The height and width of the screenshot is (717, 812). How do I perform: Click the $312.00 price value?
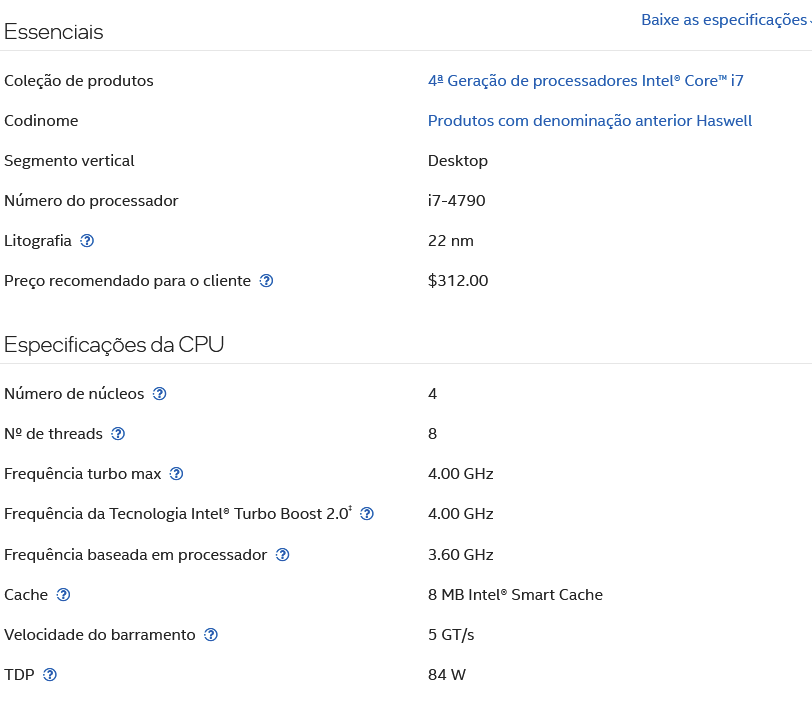(x=458, y=281)
